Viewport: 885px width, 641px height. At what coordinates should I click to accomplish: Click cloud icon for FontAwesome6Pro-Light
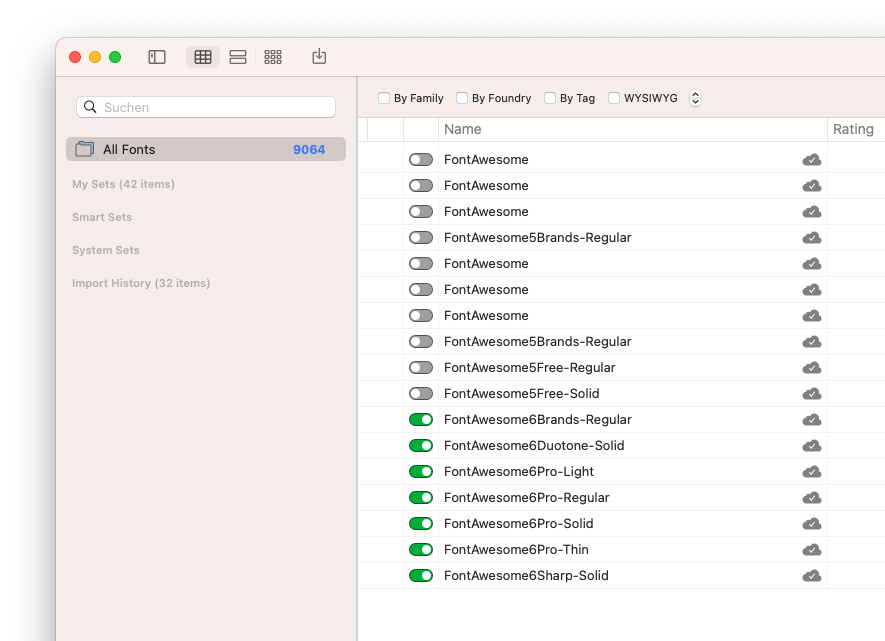tap(812, 472)
